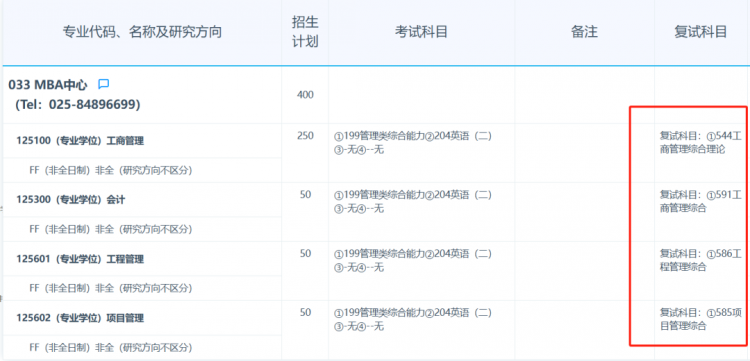The image size is (750, 361).
Task: Click the FF 非全 direction under 工程管理
Action: (x=110, y=288)
